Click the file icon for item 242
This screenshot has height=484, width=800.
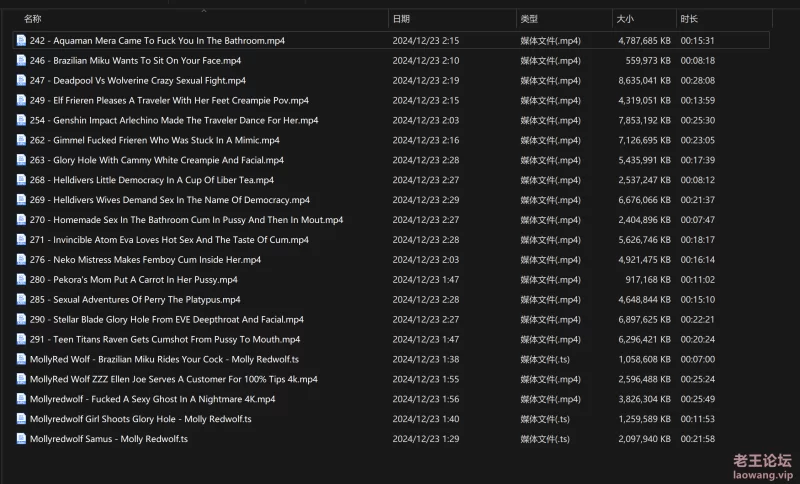click(x=22, y=41)
